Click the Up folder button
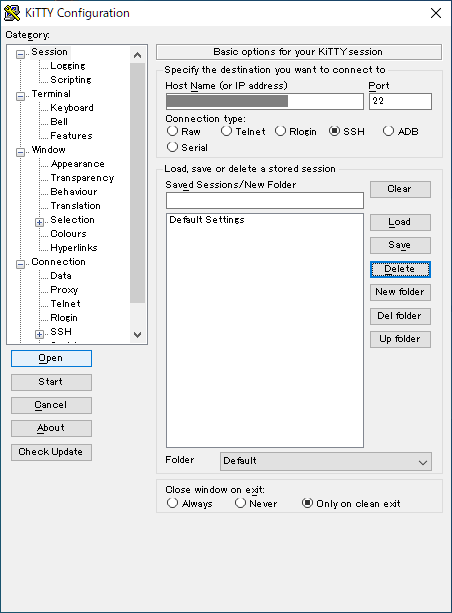The width and height of the screenshot is (452, 613). coord(400,339)
